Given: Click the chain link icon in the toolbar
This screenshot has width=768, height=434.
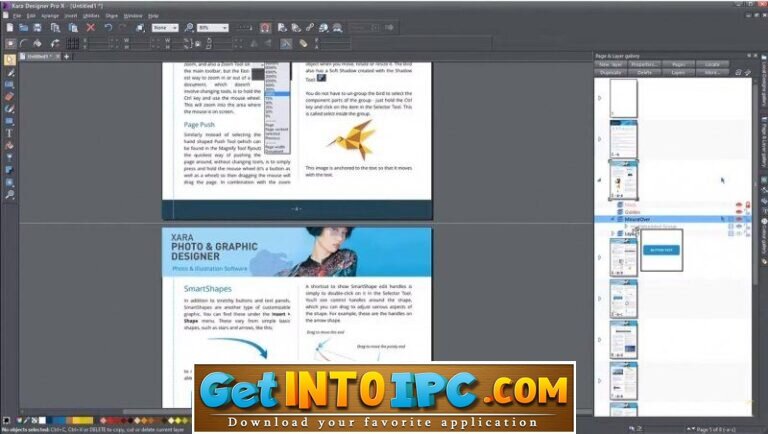Looking at the screenshot, I should [310, 28].
